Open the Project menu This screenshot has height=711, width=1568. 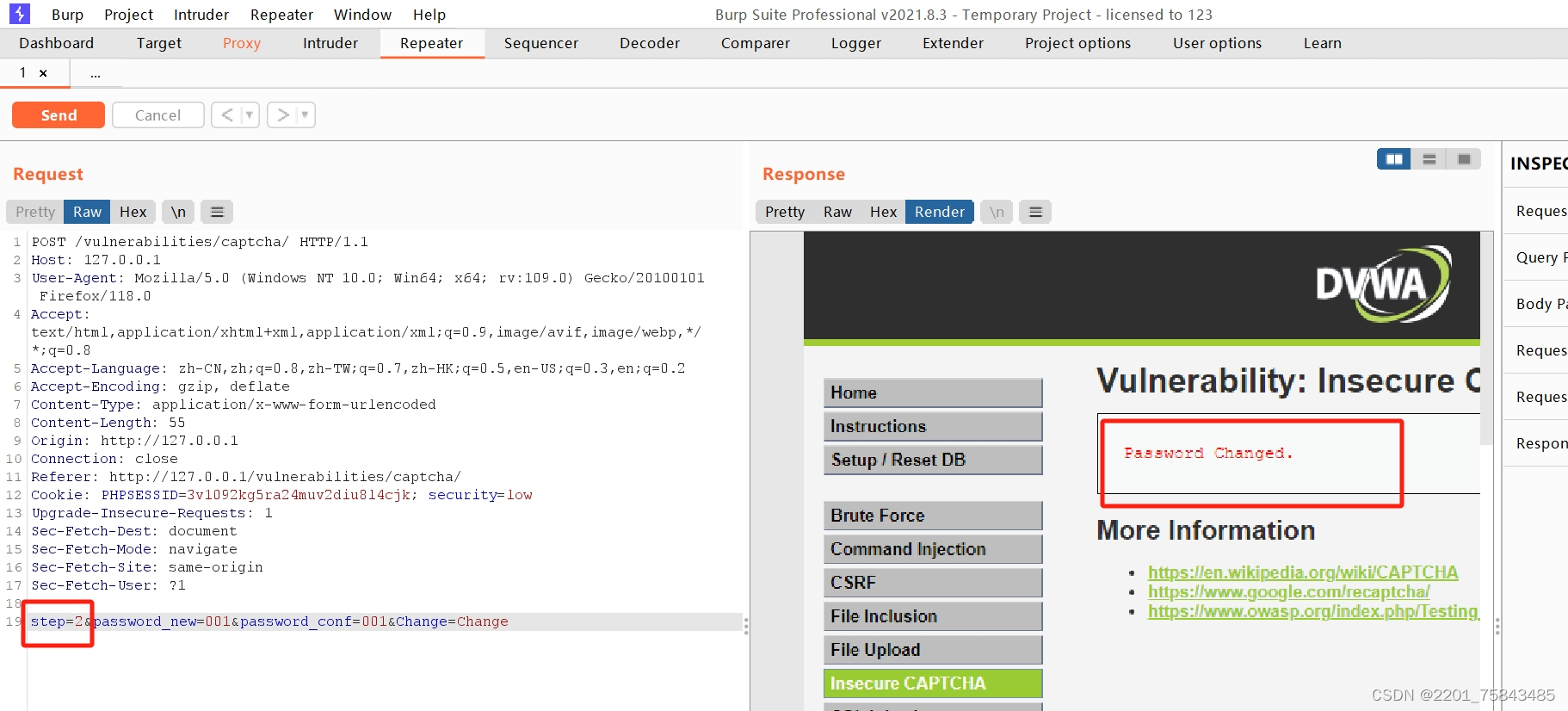click(x=128, y=15)
